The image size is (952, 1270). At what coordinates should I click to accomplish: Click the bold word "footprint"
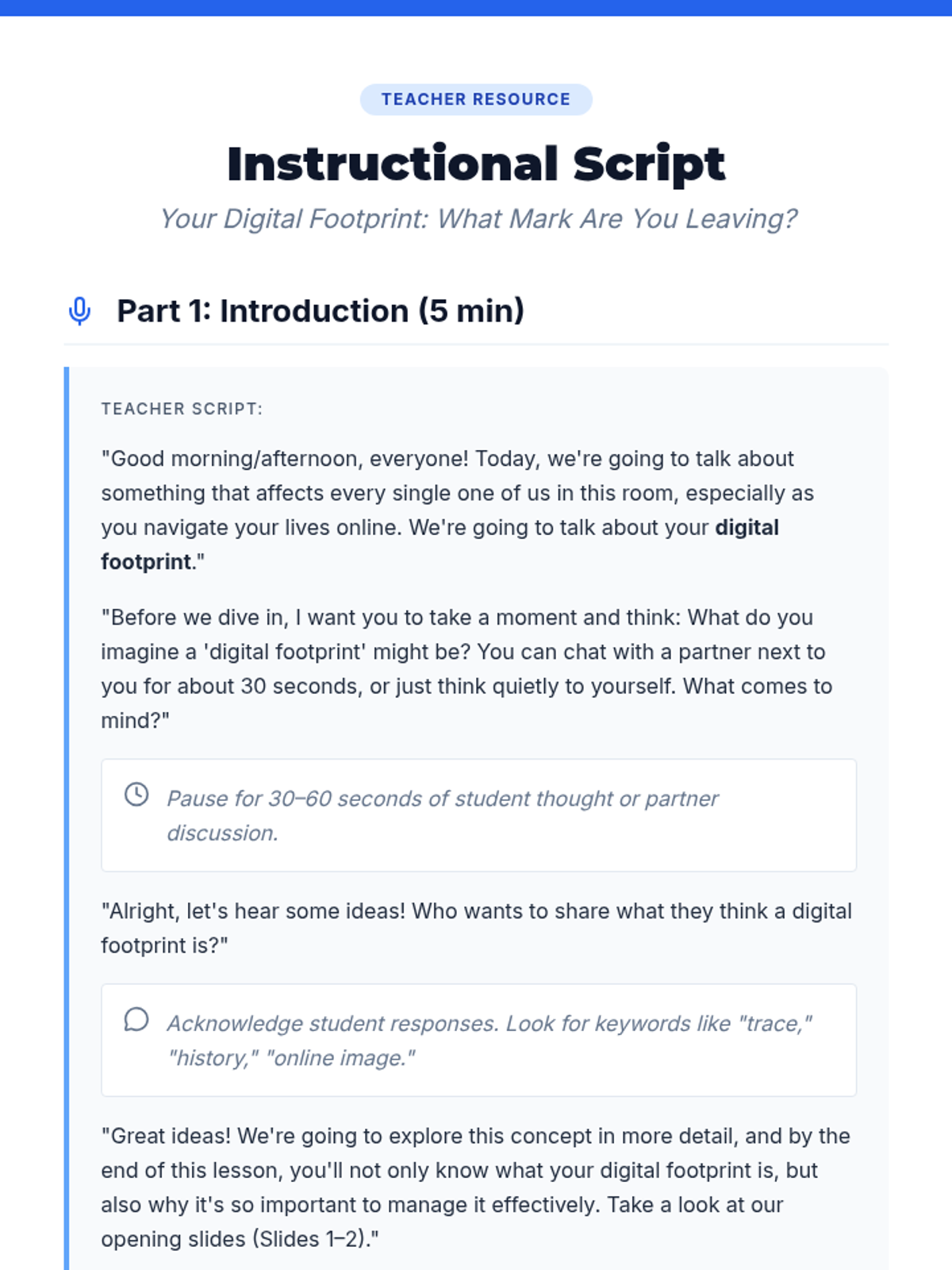pyautogui.click(x=146, y=562)
